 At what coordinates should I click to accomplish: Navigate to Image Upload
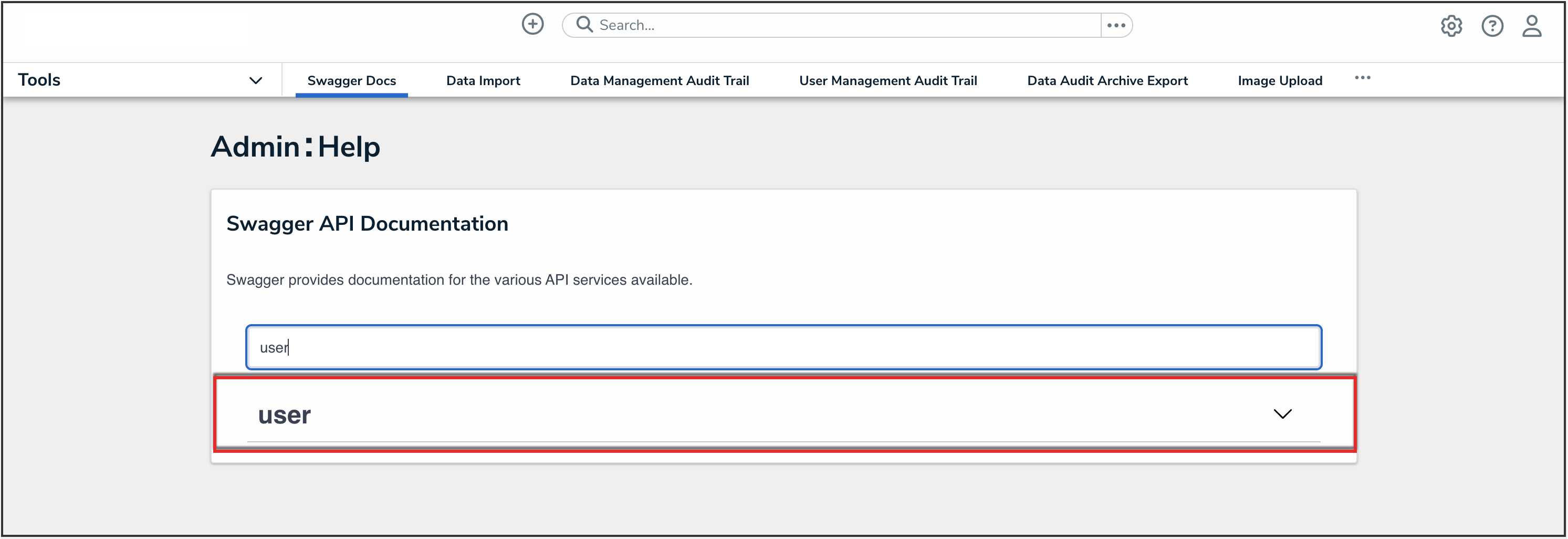(x=1280, y=80)
